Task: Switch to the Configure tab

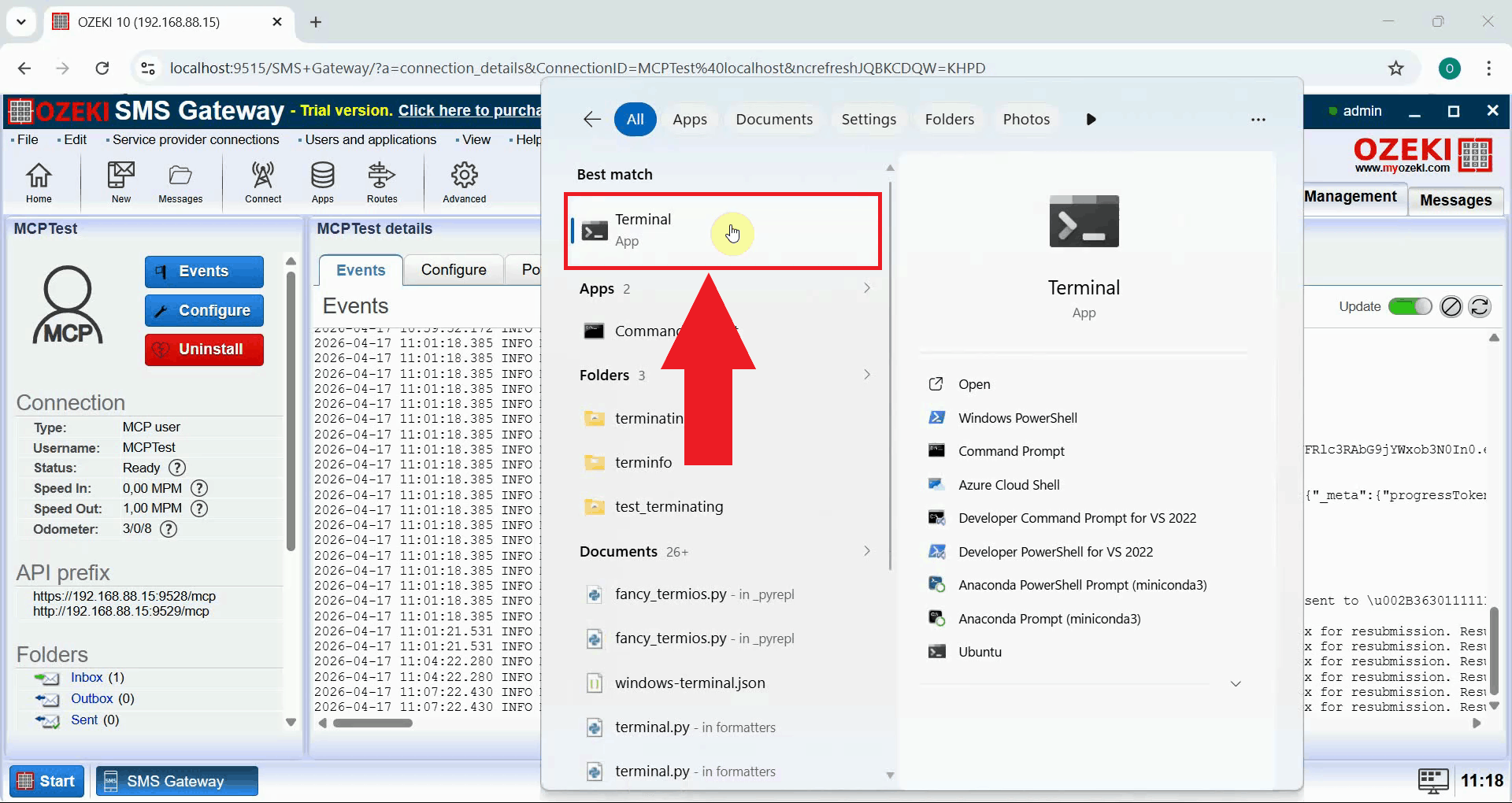Action: (x=454, y=270)
